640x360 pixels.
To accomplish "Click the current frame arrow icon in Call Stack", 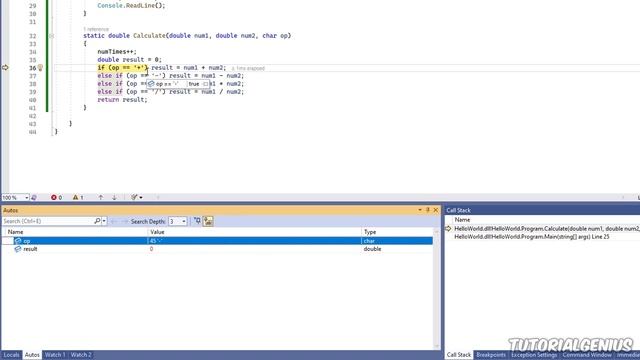I will [448, 229].
